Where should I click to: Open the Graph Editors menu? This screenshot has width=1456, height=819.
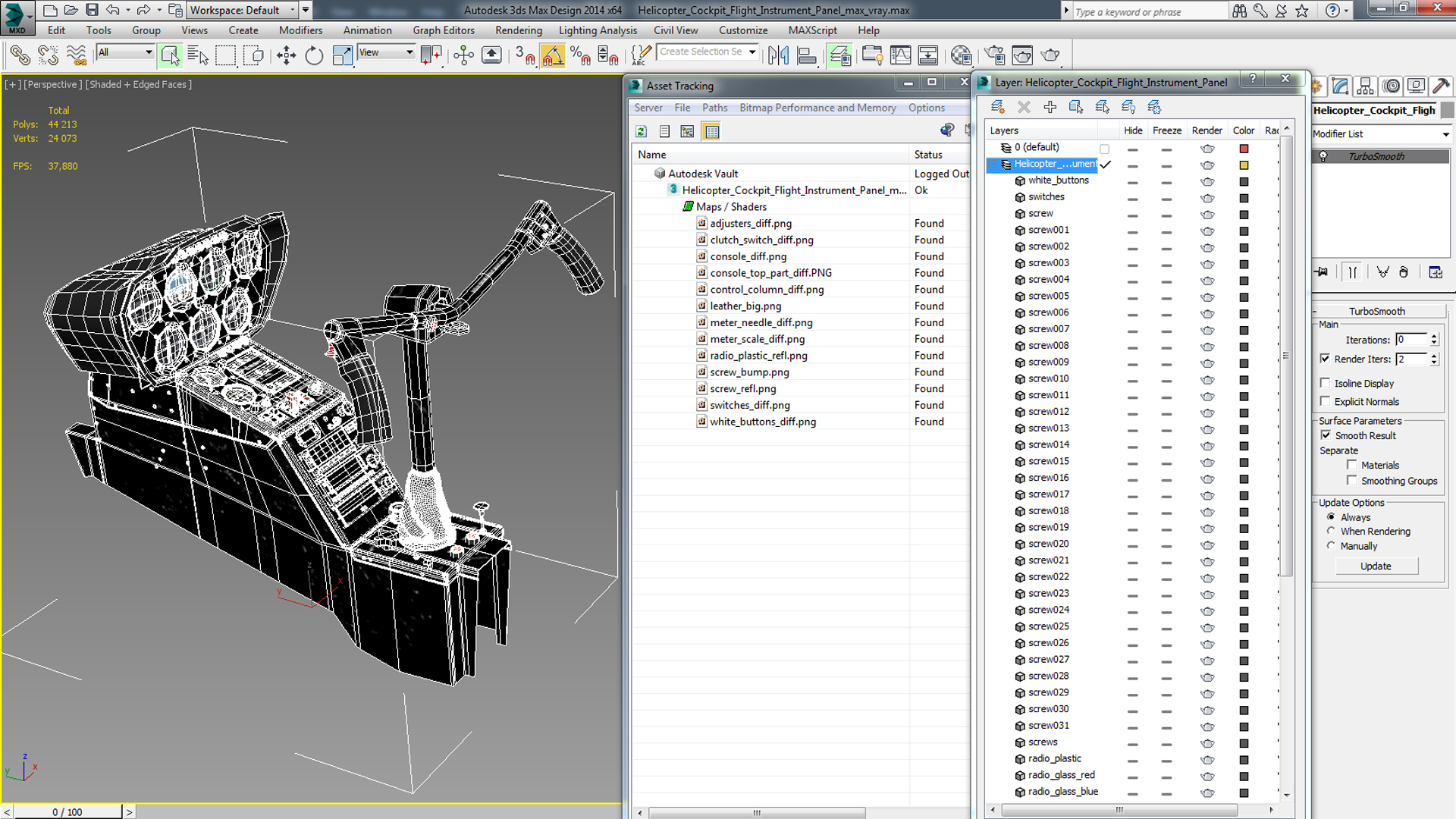click(444, 30)
